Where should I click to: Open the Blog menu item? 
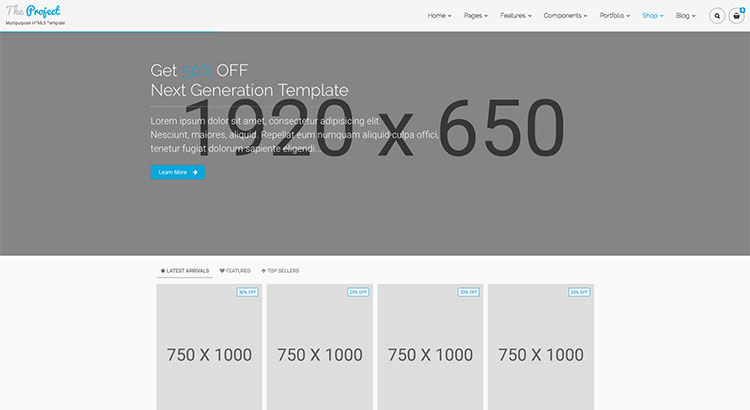pyautogui.click(x=685, y=16)
